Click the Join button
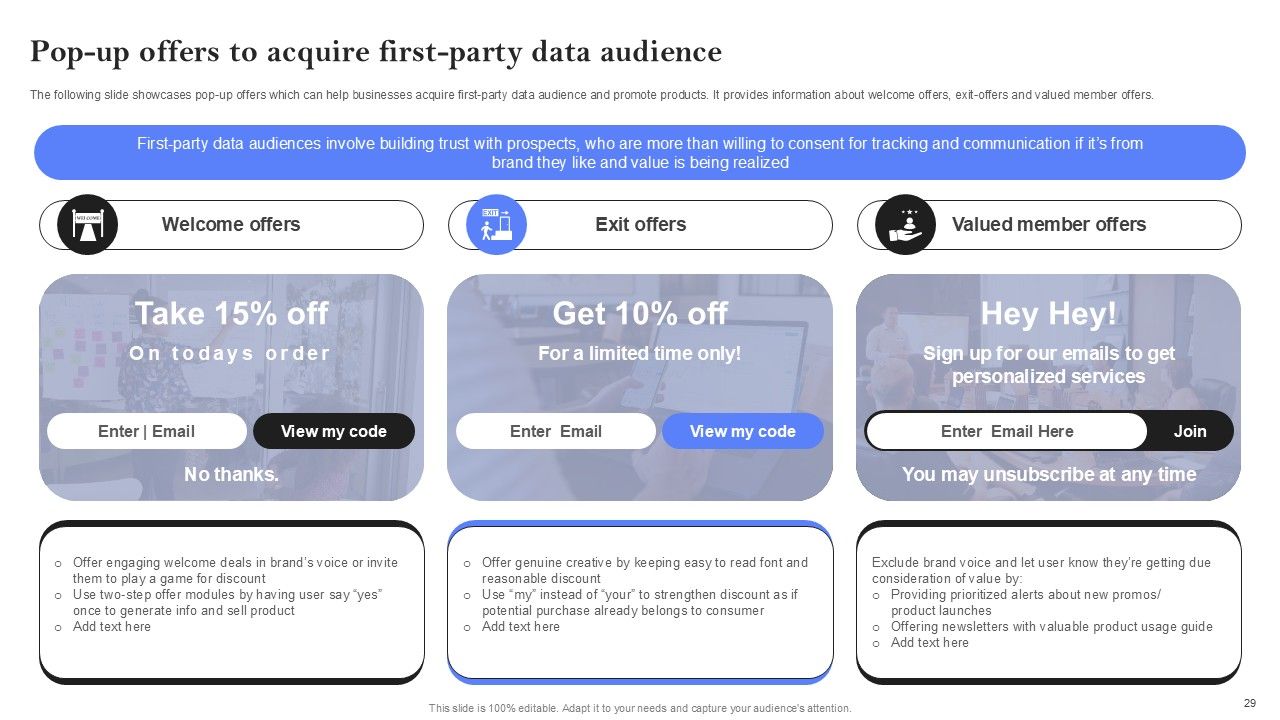This screenshot has width=1280, height=720. pyautogui.click(x=1189, y=431)
